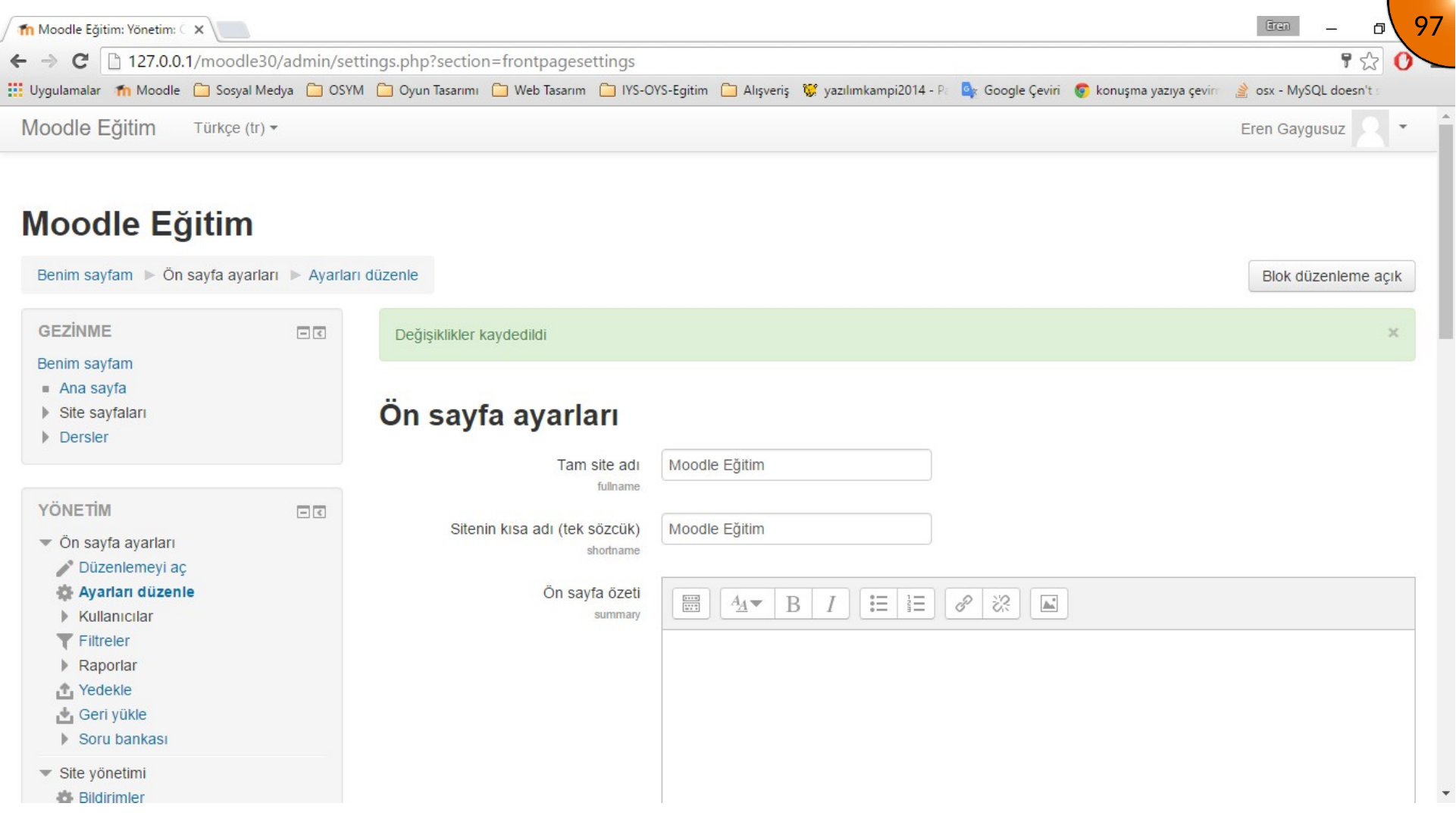Click the Sitenin kısa adı input field
The width and height of the screenshot is (1456, 819).
[796, 529]
